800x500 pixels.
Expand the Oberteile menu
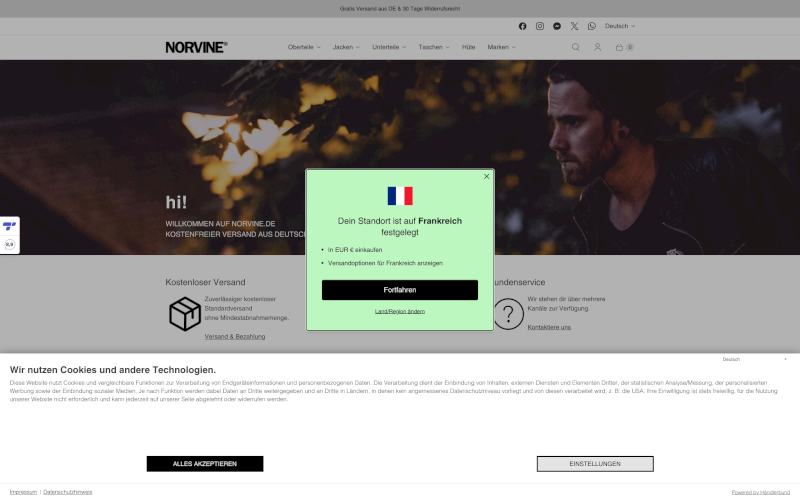(x=304, y=47)
